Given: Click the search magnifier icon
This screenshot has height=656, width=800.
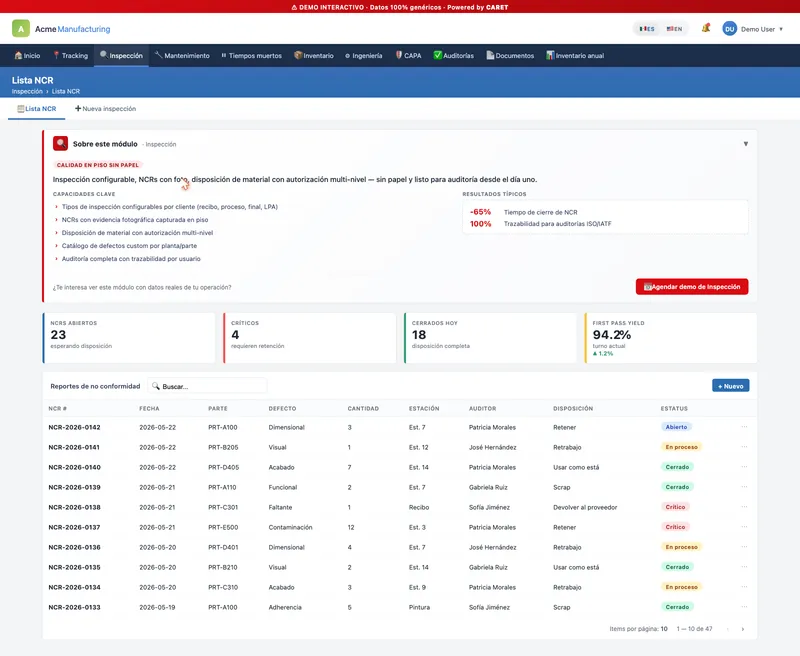Looking at the screenshot, I should coord(156,386).
